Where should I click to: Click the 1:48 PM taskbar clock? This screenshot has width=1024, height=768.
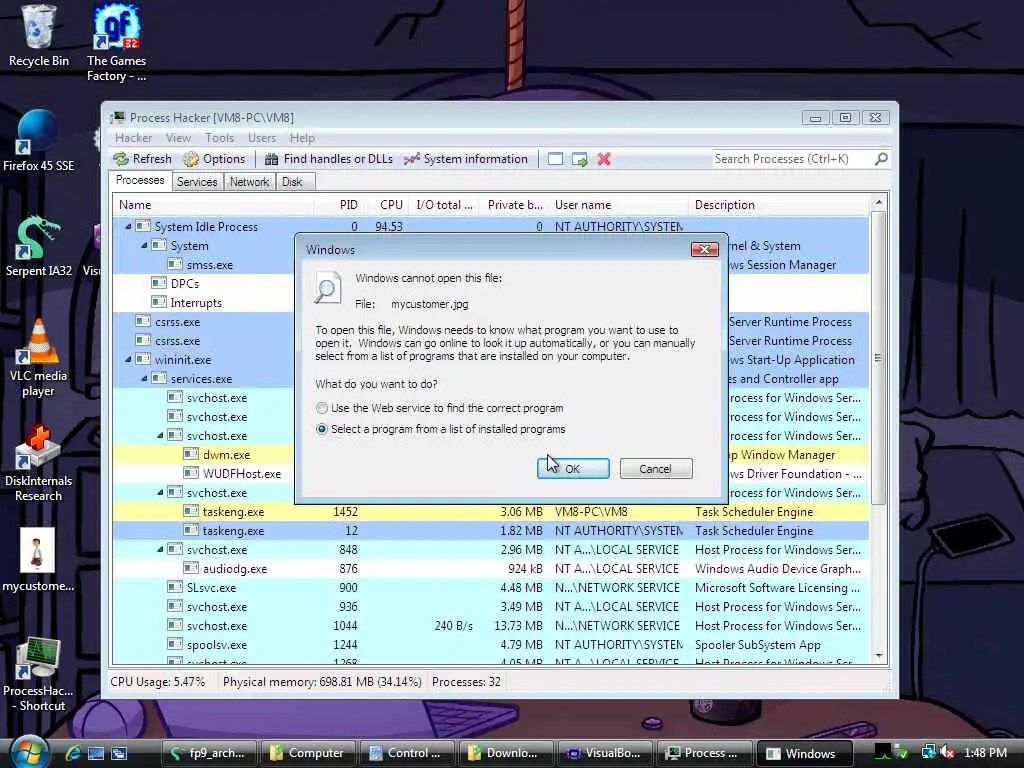pos(985,753)
